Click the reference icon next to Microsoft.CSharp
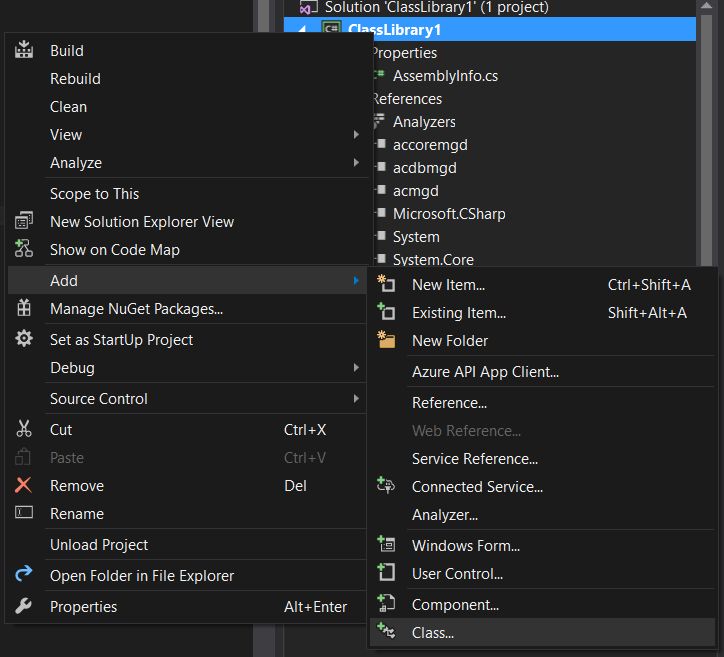724x657 pixels. [381, 213]
